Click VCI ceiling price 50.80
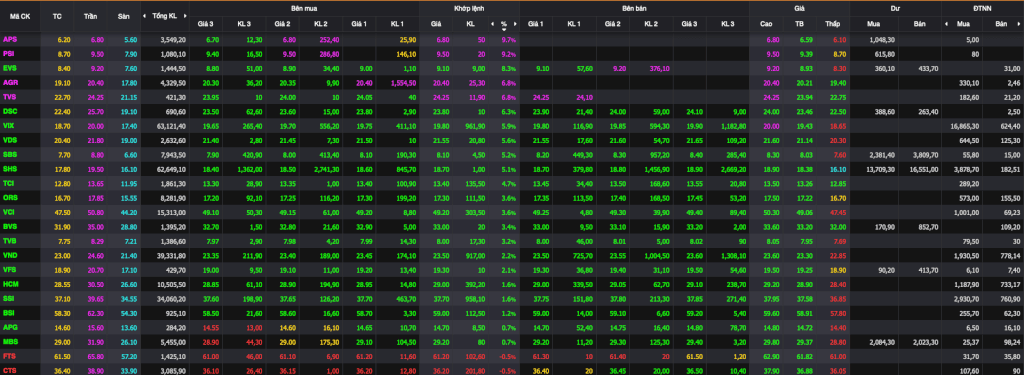The image size is (1024, 375). 96,212
